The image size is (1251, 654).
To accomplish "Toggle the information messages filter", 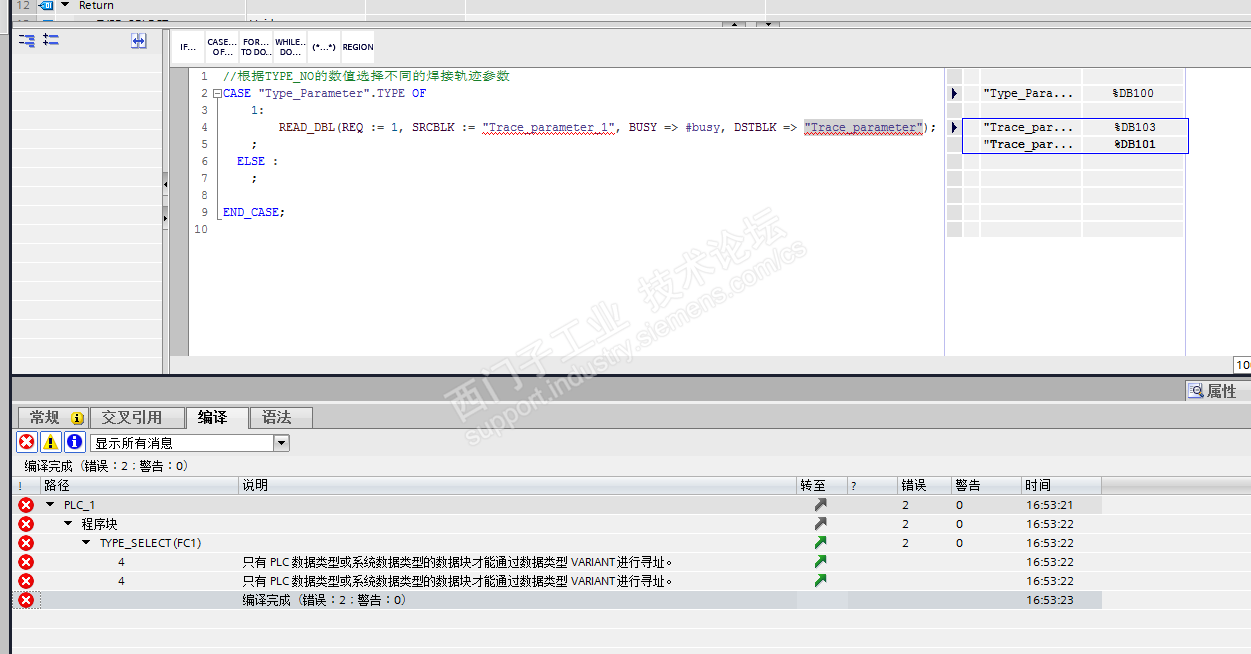I will [75, 442].
